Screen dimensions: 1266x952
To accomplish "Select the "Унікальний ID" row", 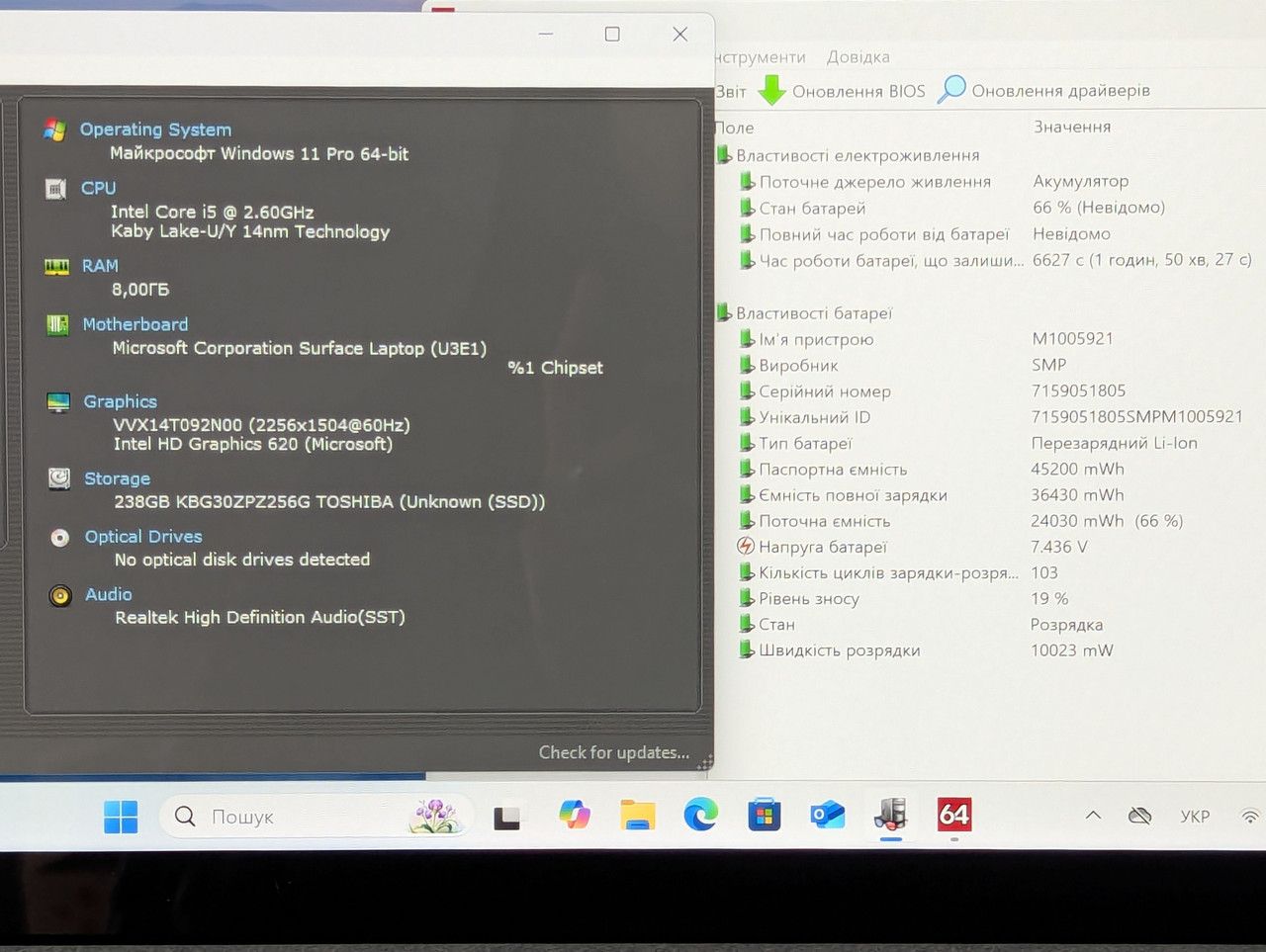I will pos(989,417).
